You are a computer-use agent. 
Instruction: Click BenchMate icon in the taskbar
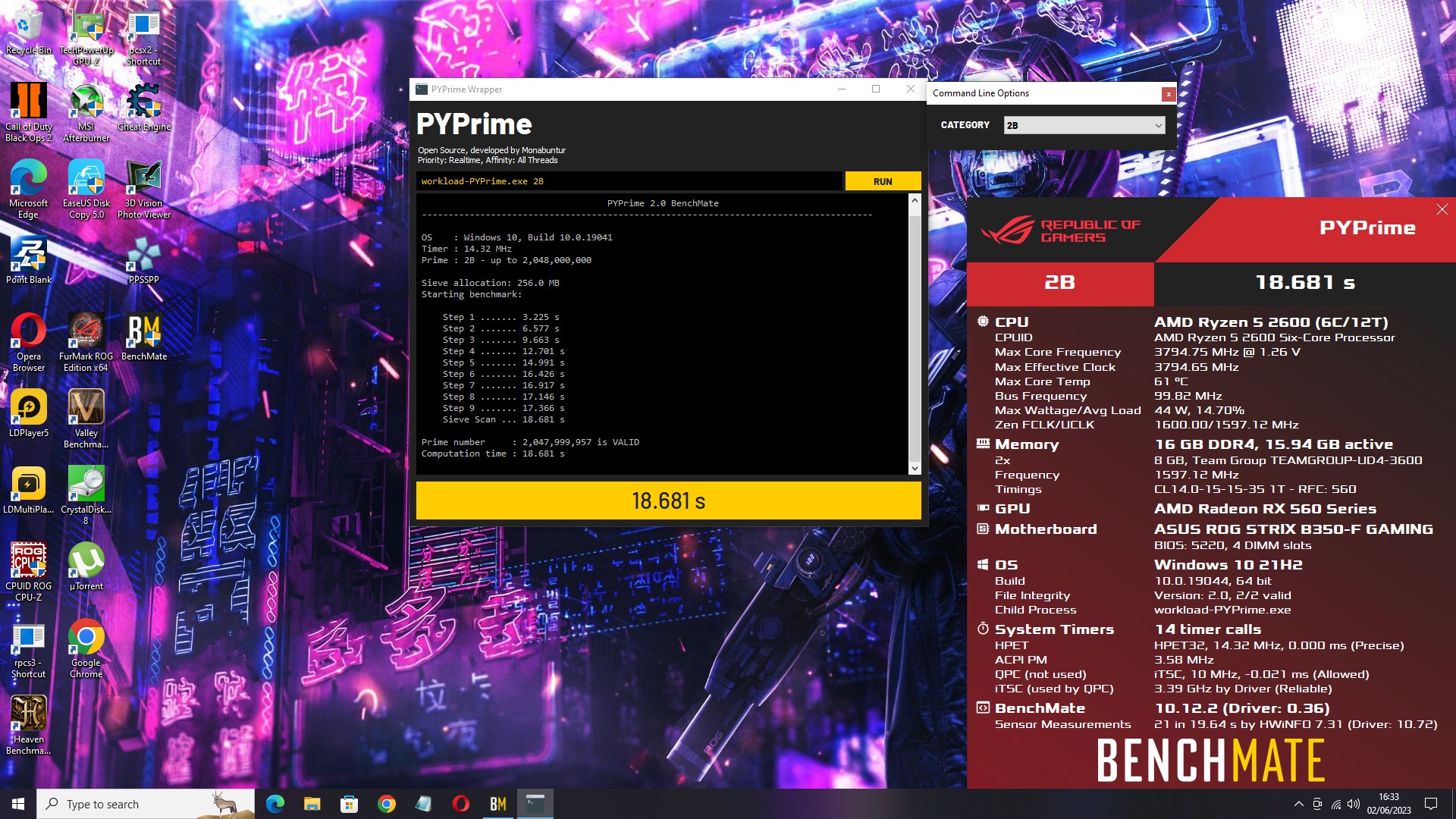(497, 804)
